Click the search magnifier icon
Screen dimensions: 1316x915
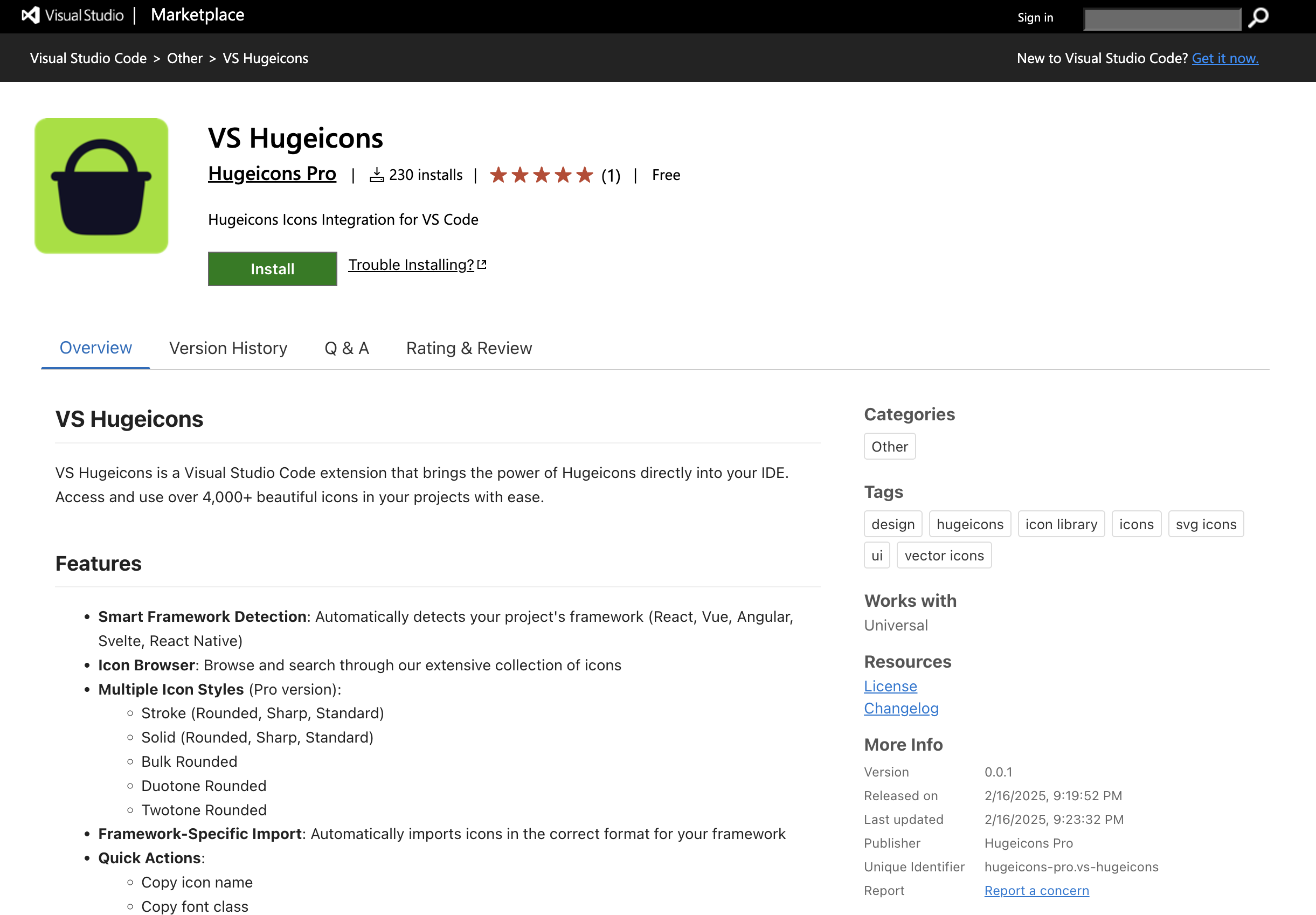[x=1258, y=18]
